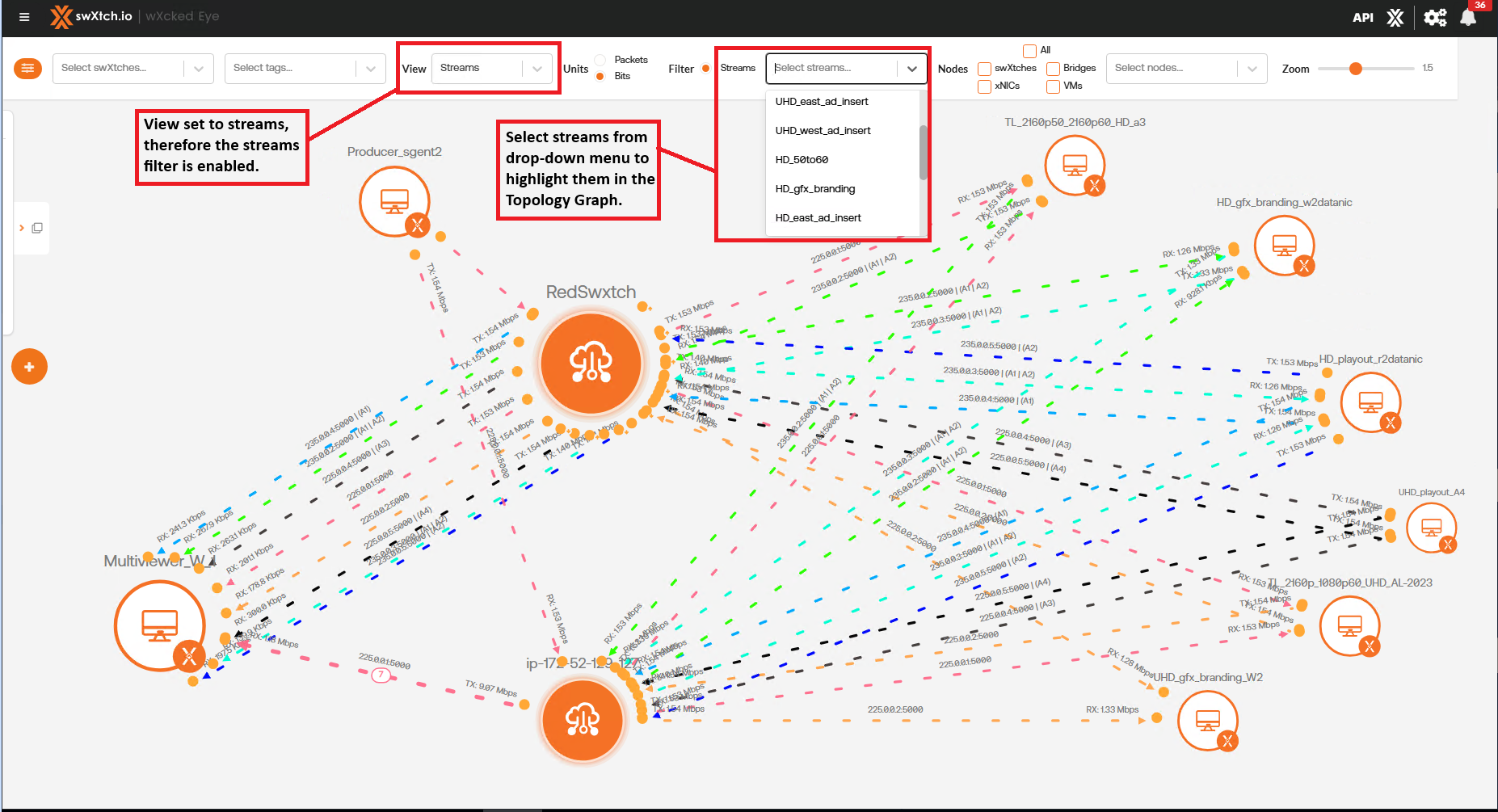Open the hamburger navigation menu
Screen dimensions: 1498x812
pyautogui.click(x=24, y=17)
